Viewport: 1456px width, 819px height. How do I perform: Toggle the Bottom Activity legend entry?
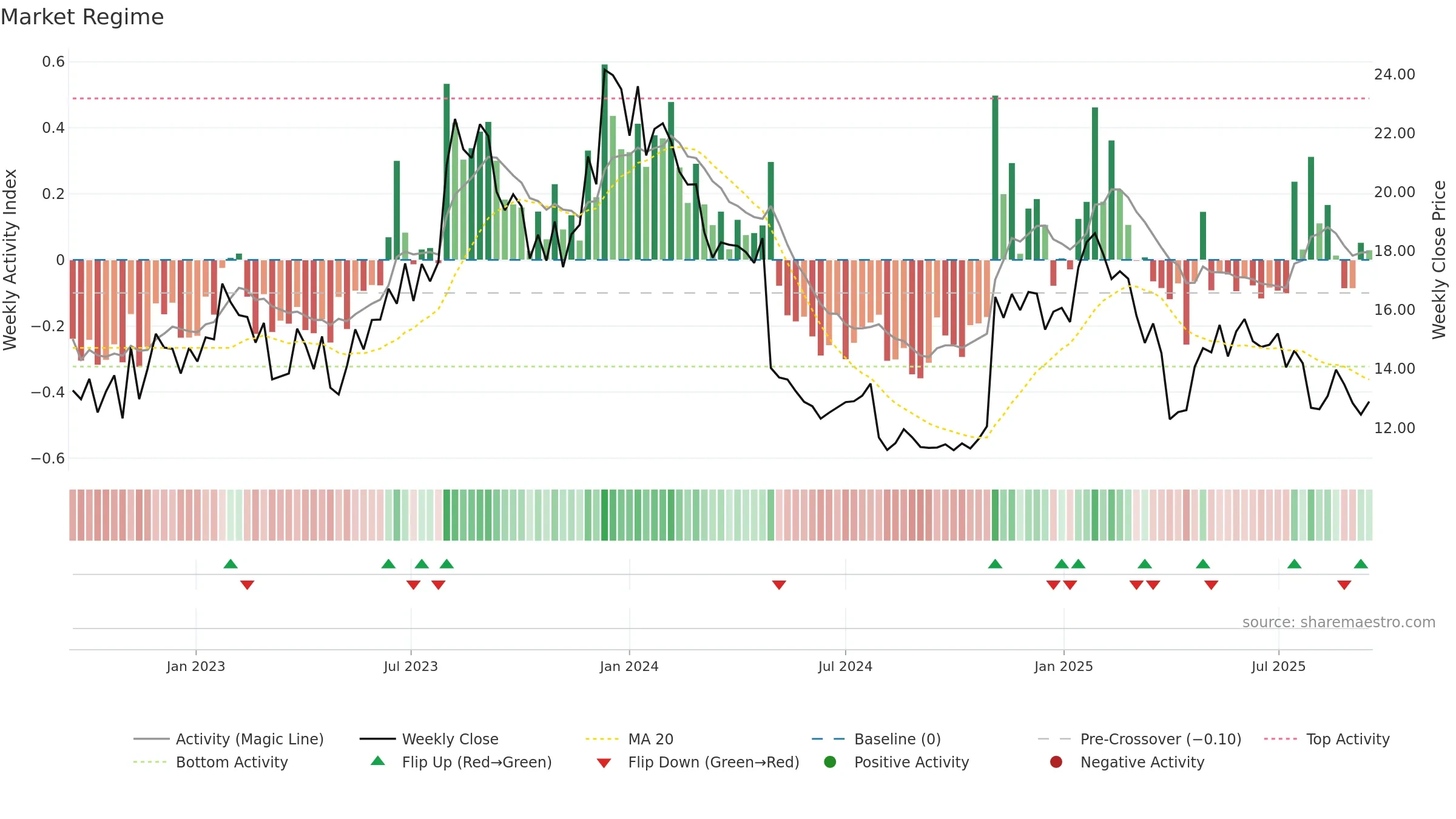211,762
